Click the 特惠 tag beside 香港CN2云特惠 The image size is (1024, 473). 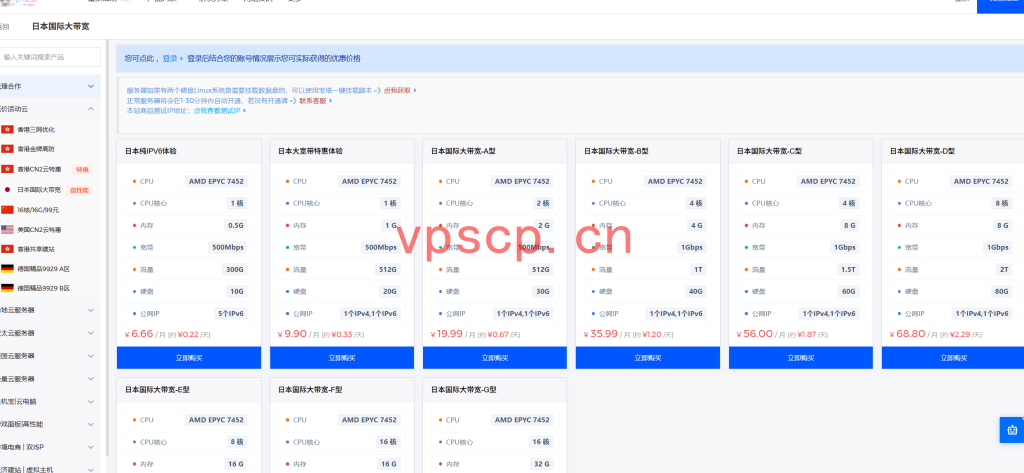coord(82,170)
